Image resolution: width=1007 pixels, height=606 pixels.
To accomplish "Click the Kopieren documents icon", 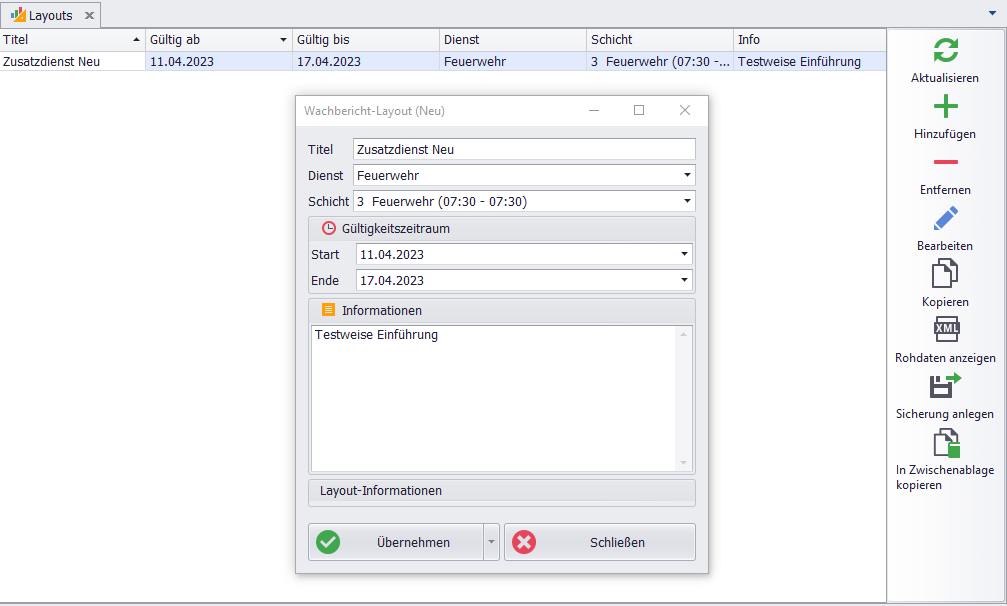I will click(x=945, y=273).
